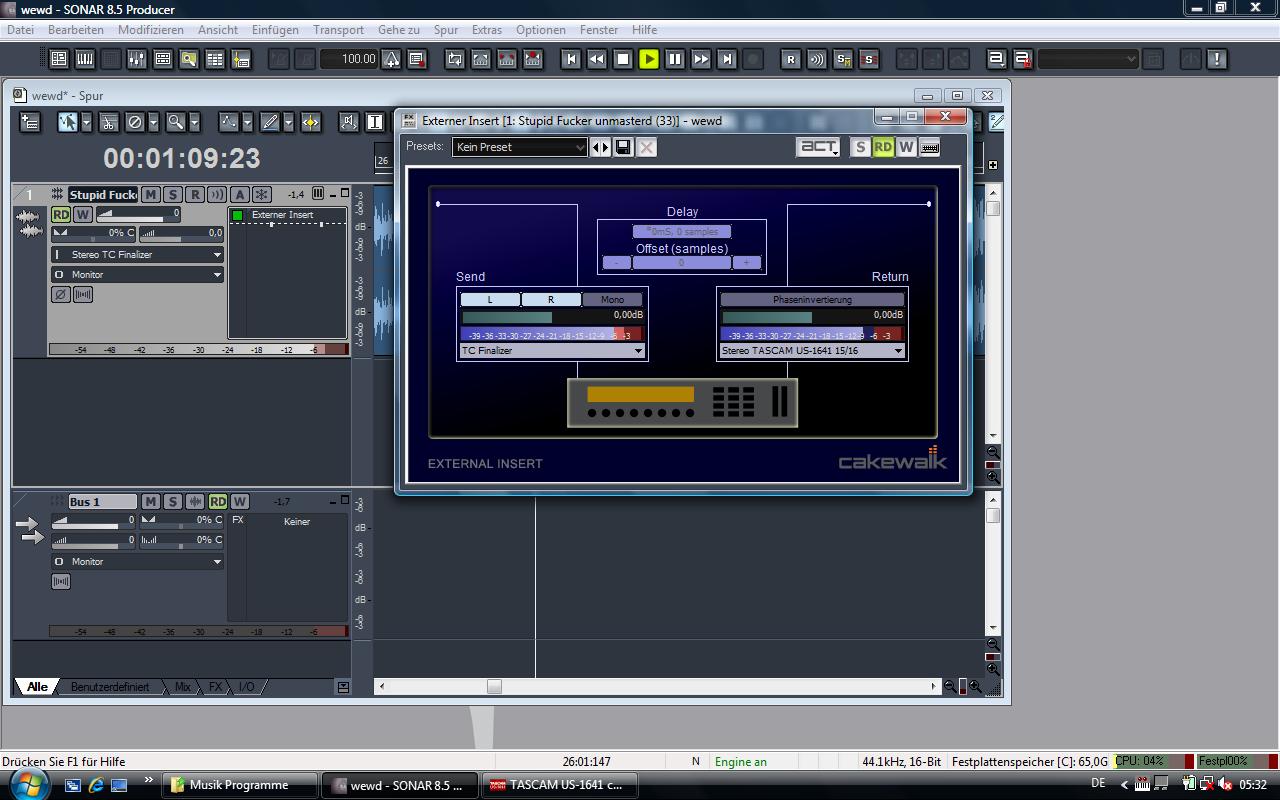This screenshot has height=800, width=1280.
Task: Expand Draw tool options arrow
Action: (288, 122)
